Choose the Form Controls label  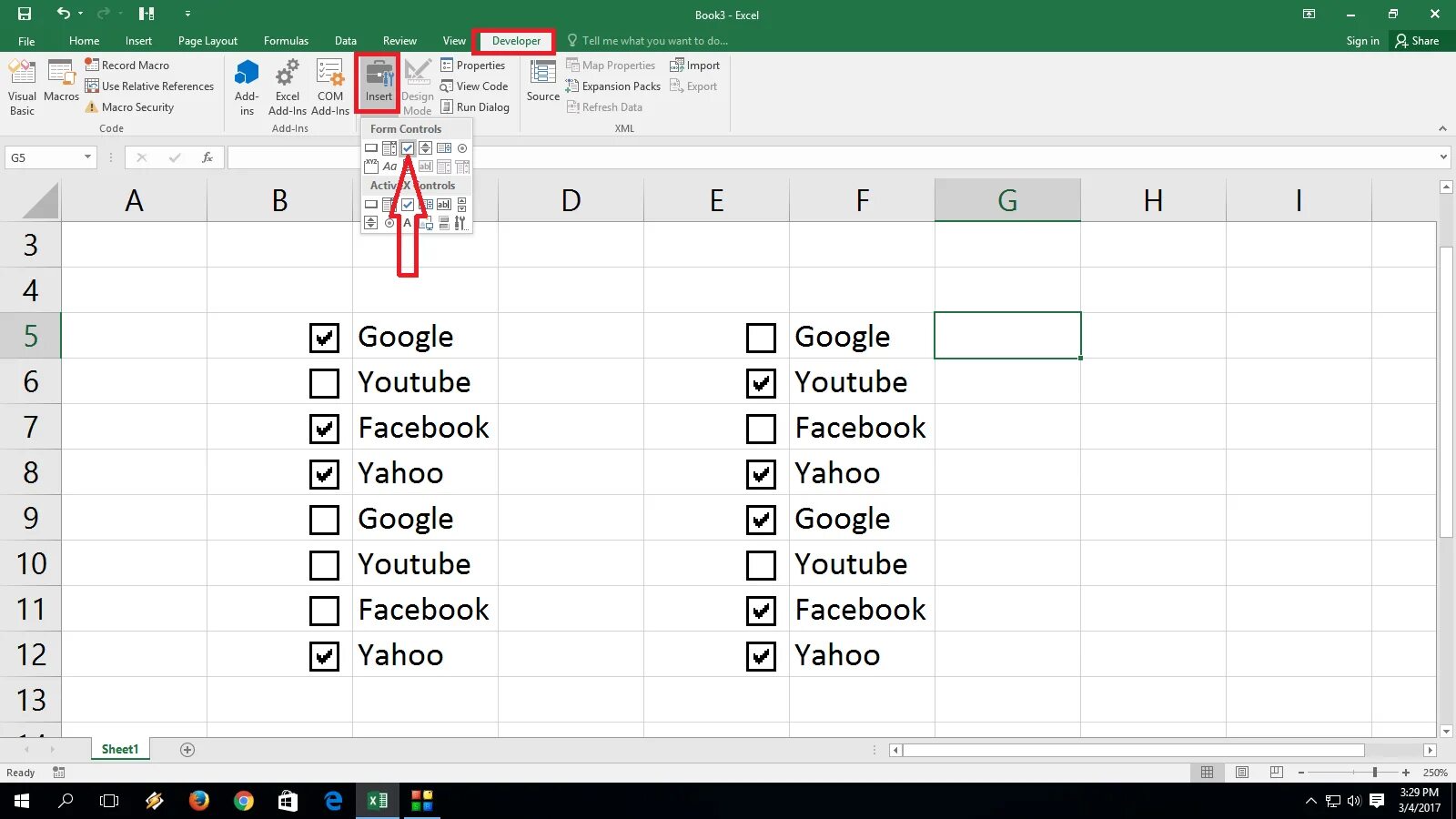[x=389, y=167]
